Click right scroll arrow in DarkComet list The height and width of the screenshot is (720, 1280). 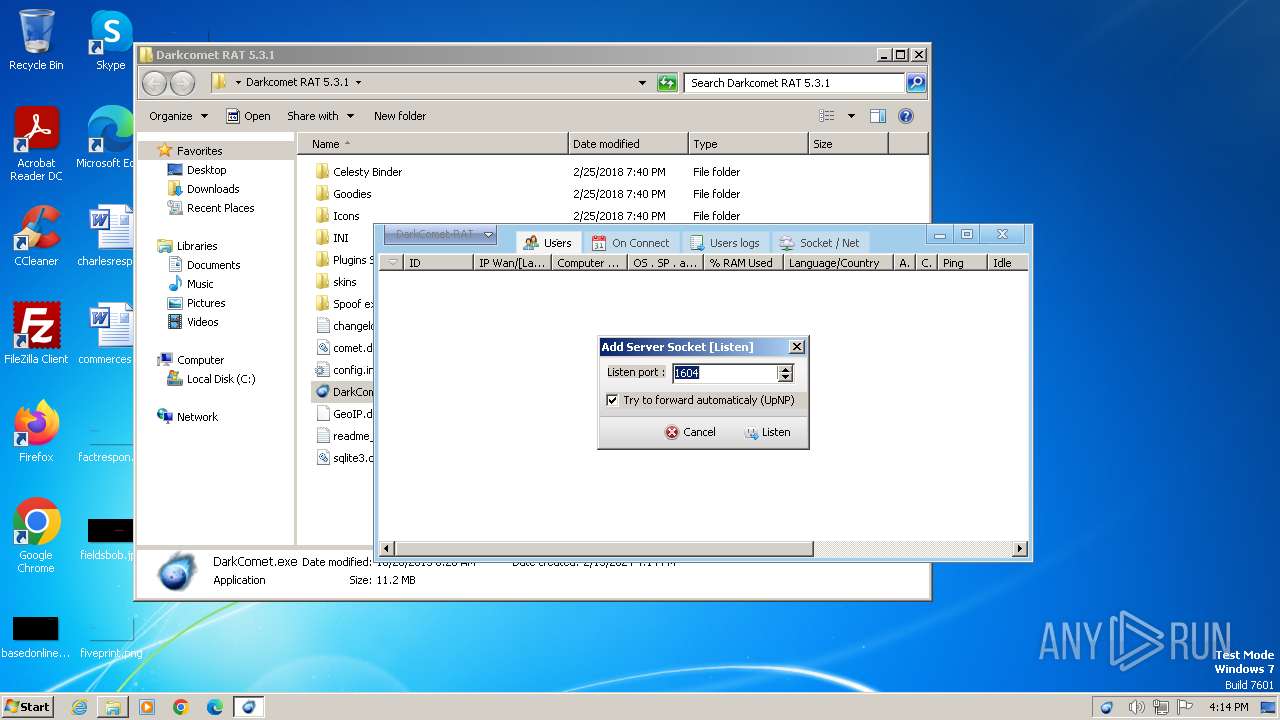coord(1020,549)
